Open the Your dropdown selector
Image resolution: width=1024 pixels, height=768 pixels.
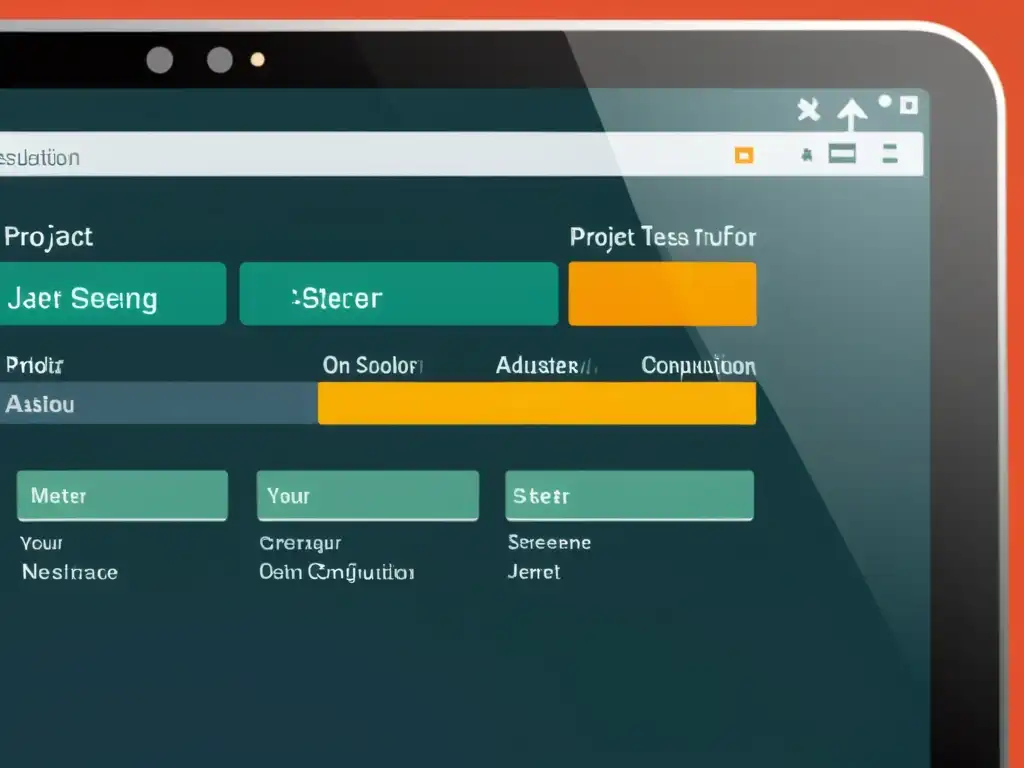point(367,494)
